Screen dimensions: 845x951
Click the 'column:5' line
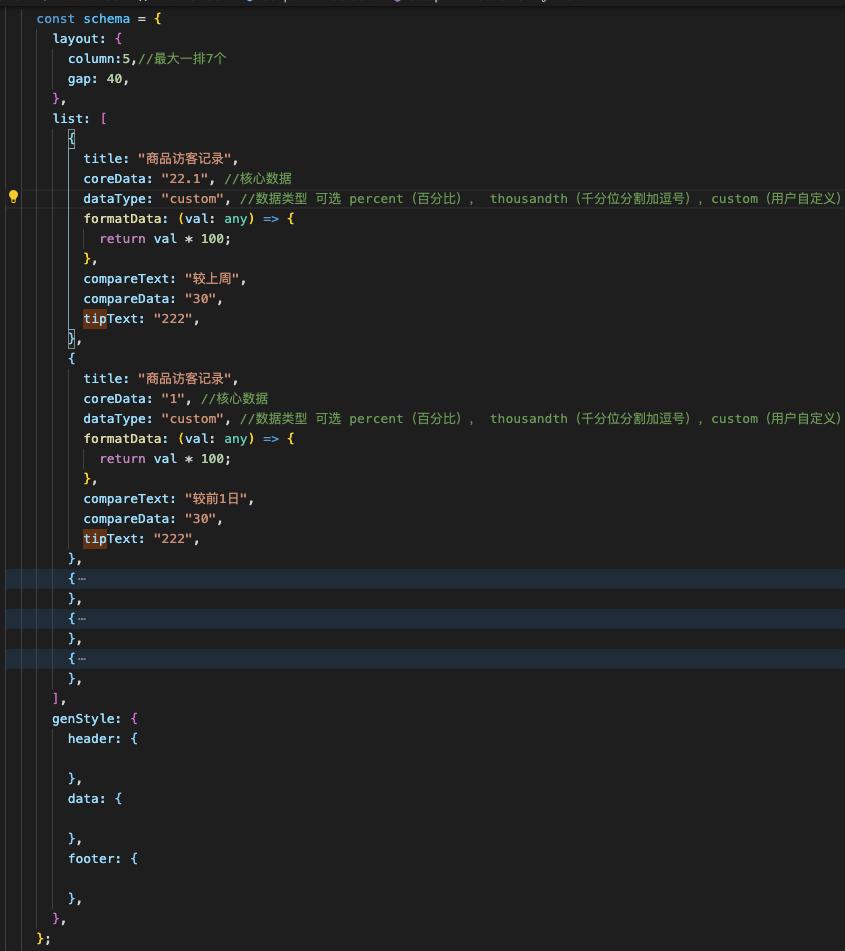point(99,59)
